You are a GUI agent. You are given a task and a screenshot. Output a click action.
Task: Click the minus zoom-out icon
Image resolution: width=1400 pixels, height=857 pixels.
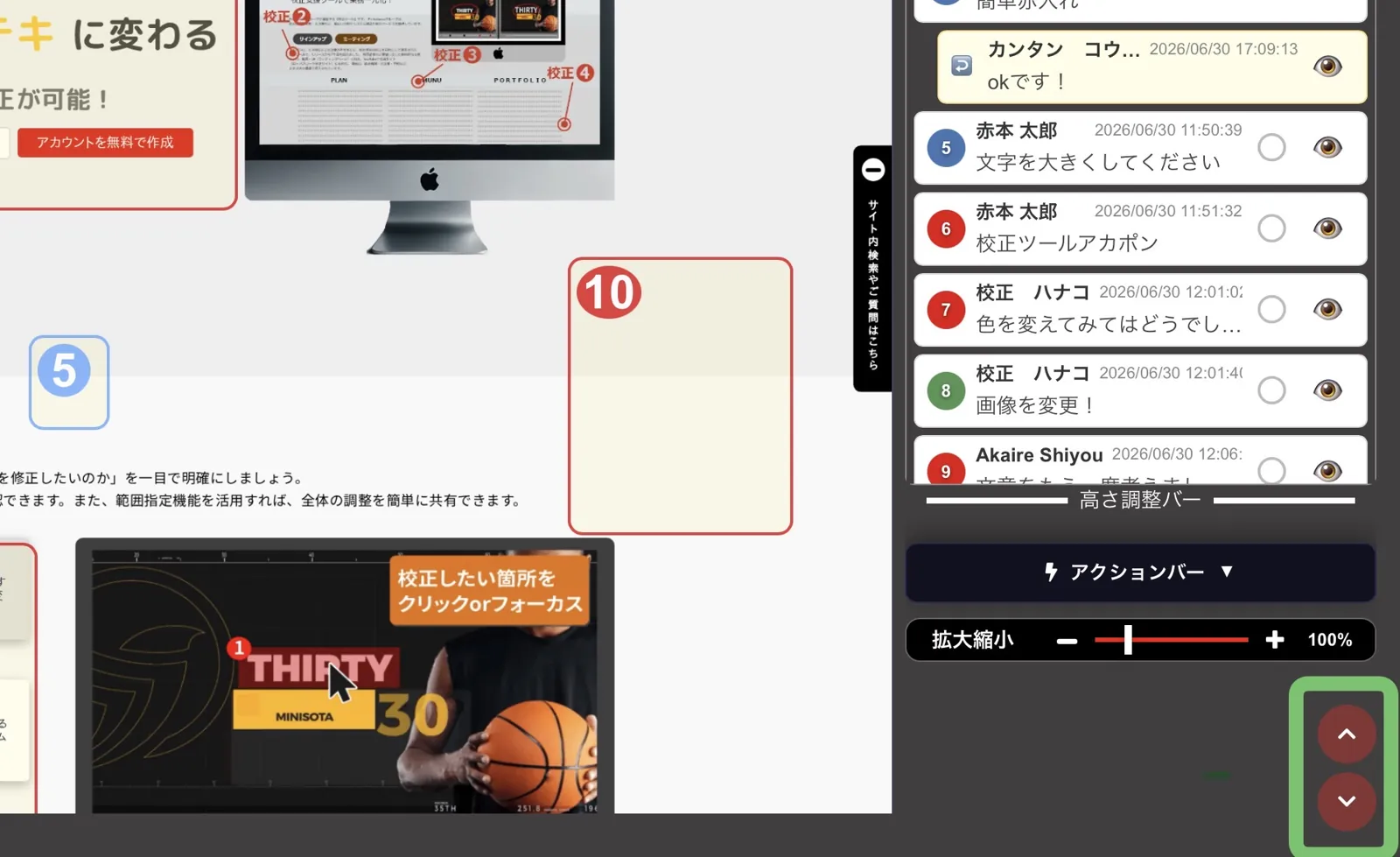click(x=1067, y=641)
